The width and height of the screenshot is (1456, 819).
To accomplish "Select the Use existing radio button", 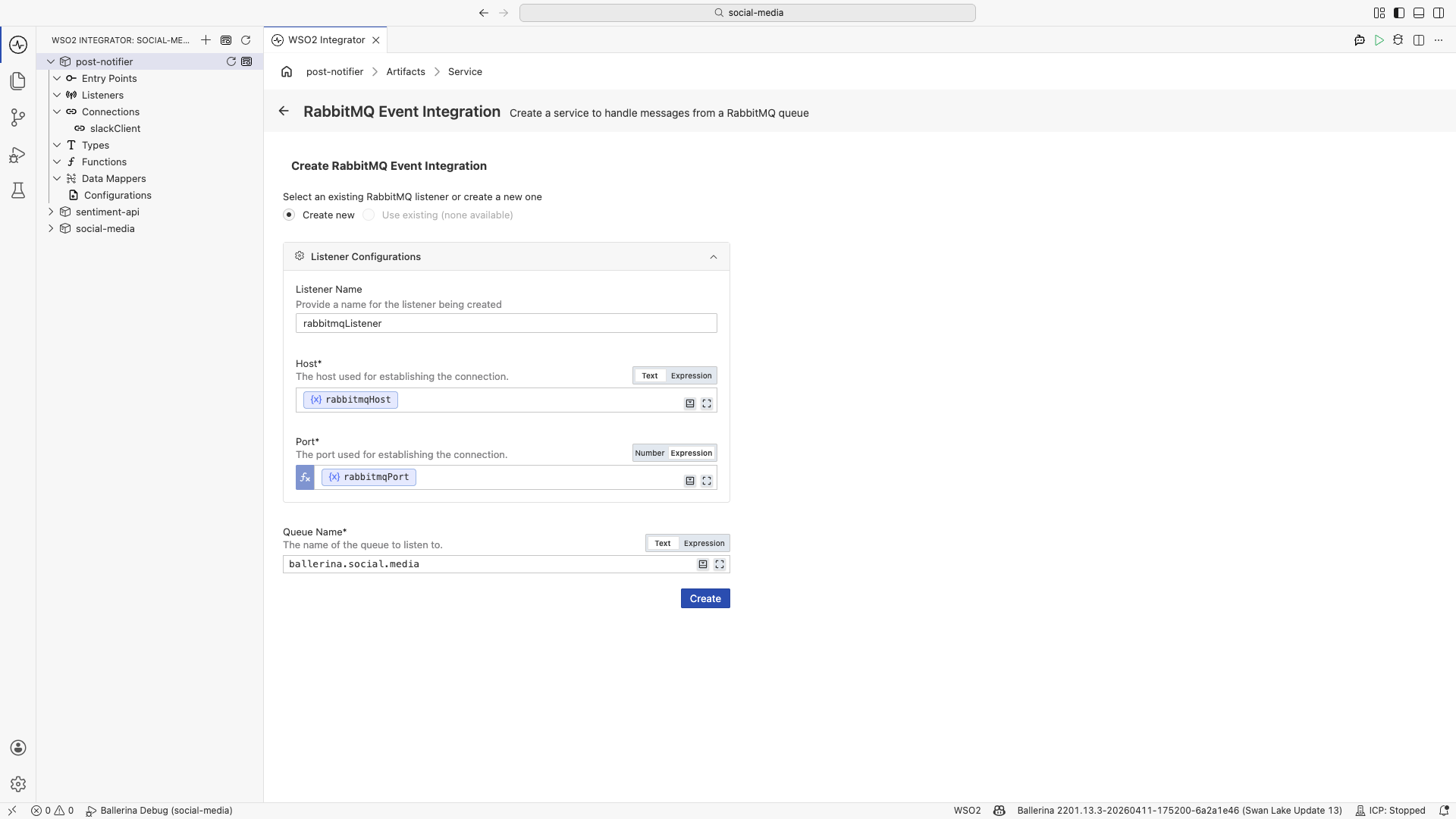I will click(x=369, y=215).
